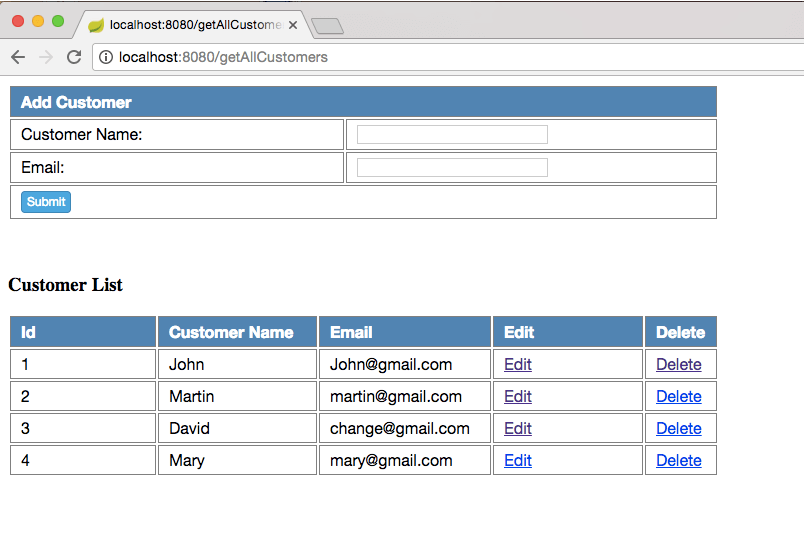The image size is (804, 555).
Task: Reload the page with refresh icon
Action: tap(74, 57)
